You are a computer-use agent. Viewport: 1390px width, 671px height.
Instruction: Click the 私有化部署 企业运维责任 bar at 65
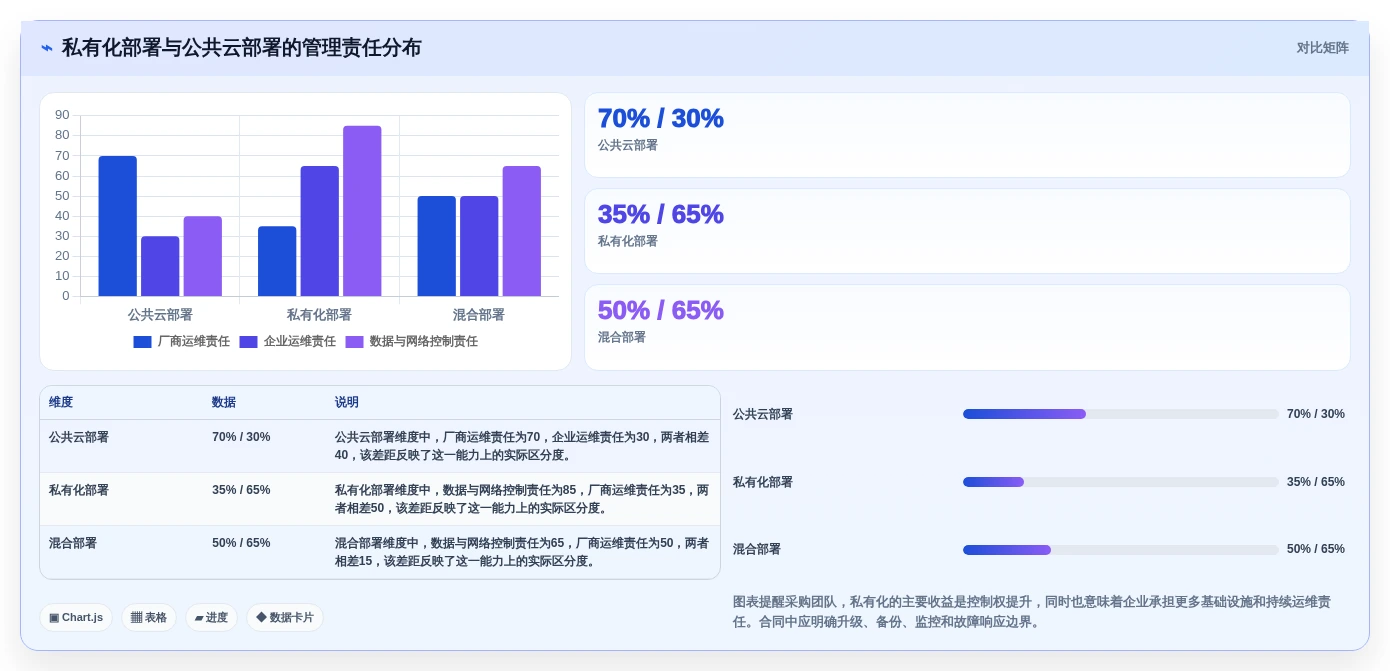point(319,231)
